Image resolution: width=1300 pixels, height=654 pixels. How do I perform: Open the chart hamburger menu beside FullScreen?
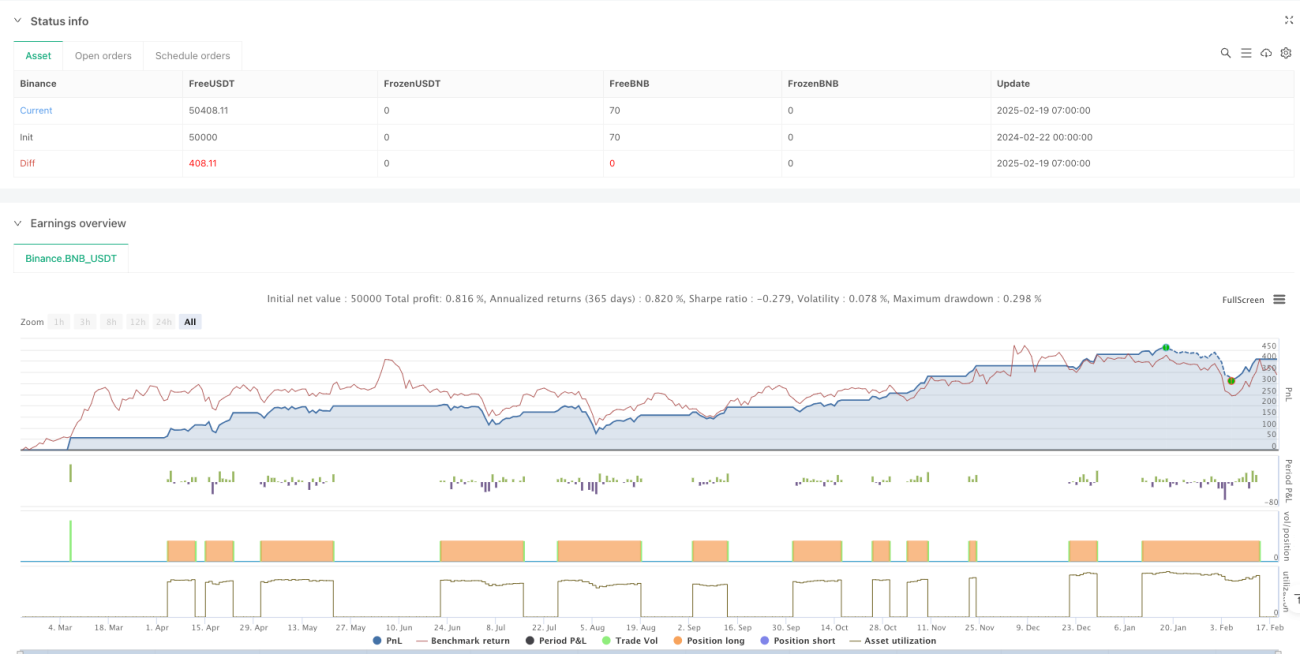(x=1278, y=300)
